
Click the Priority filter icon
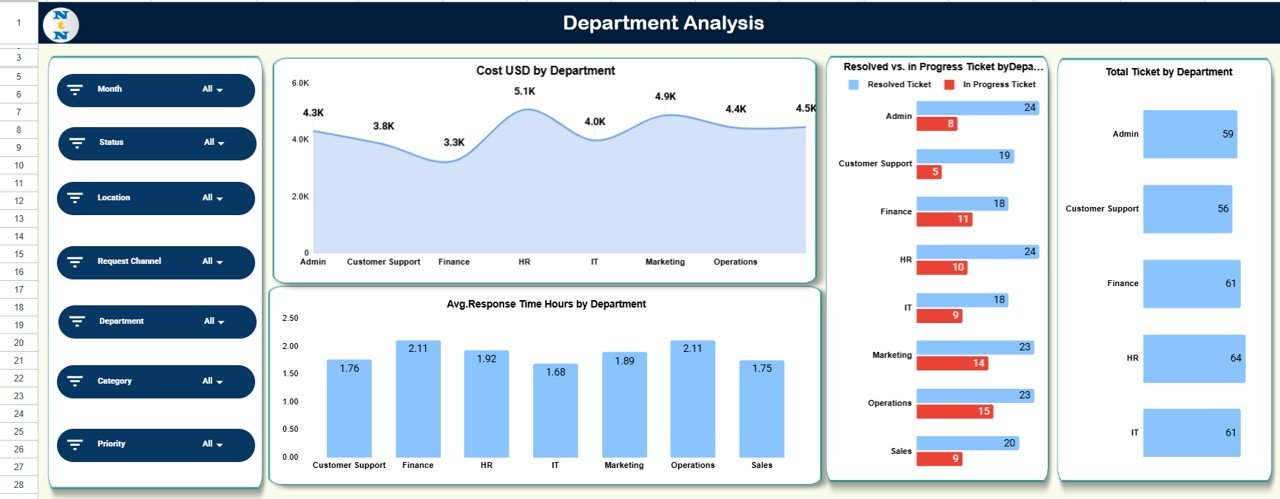tap(75, 444)
